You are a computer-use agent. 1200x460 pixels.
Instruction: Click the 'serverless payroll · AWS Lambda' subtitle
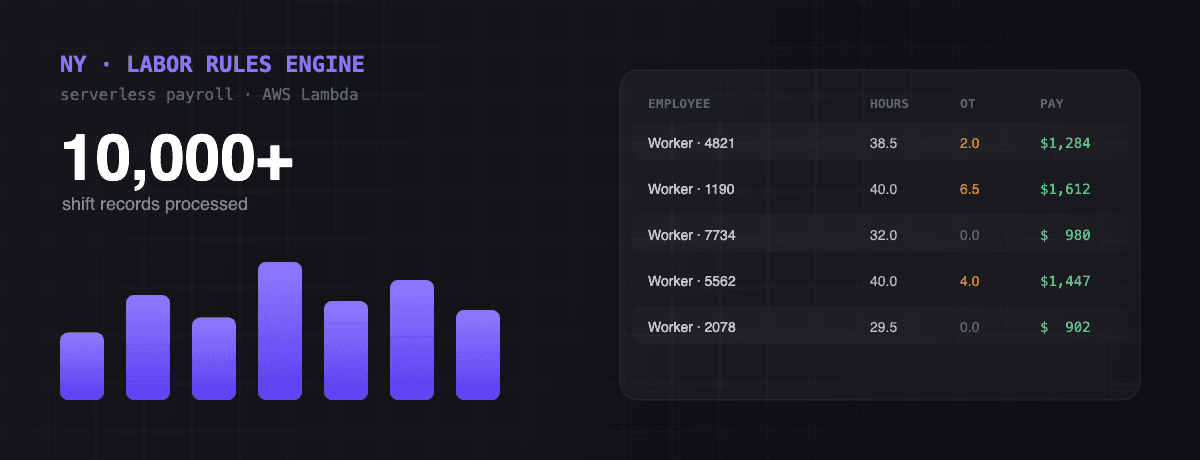click(209, 95)
